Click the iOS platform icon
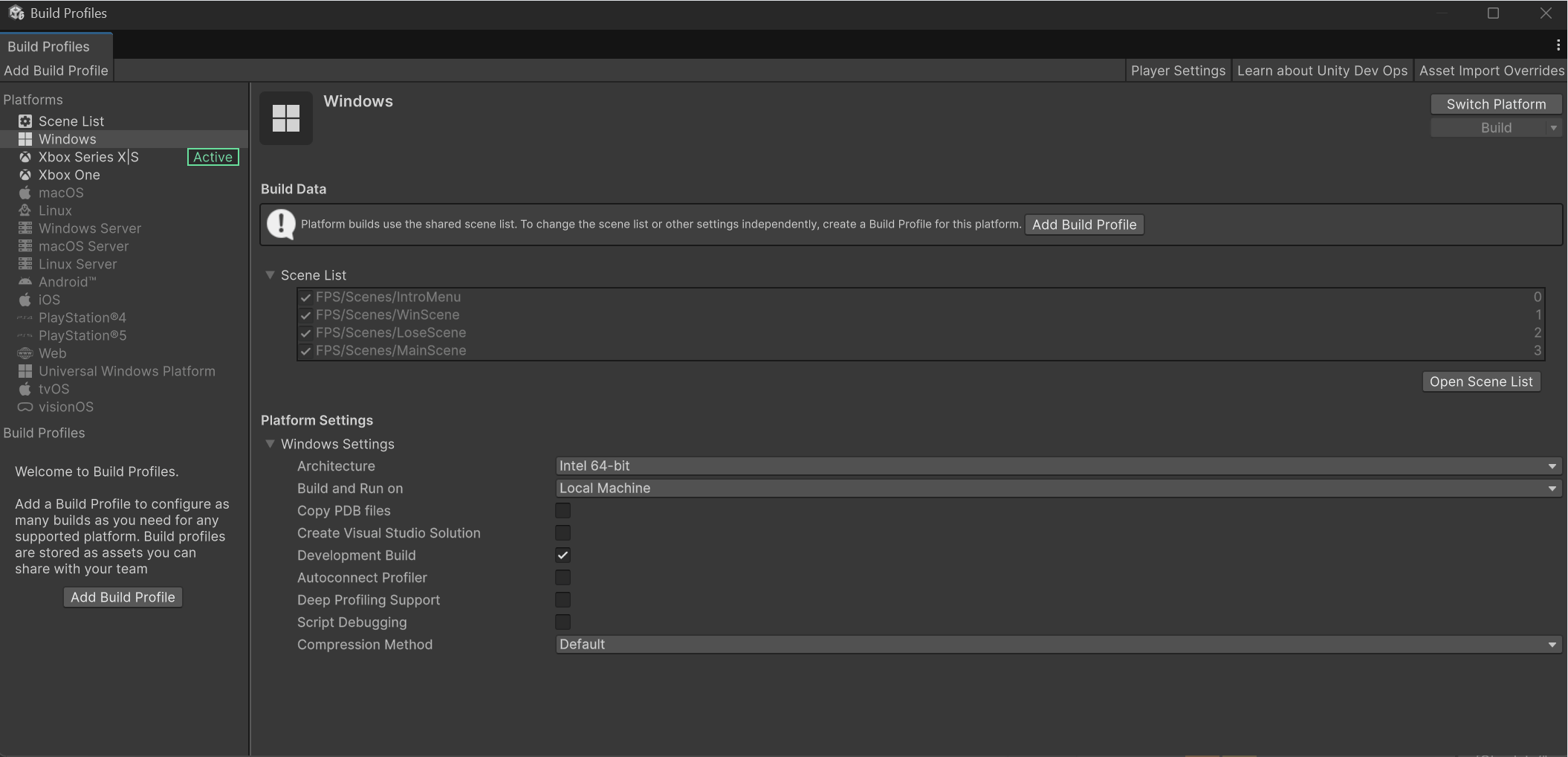 coord(25,300)
